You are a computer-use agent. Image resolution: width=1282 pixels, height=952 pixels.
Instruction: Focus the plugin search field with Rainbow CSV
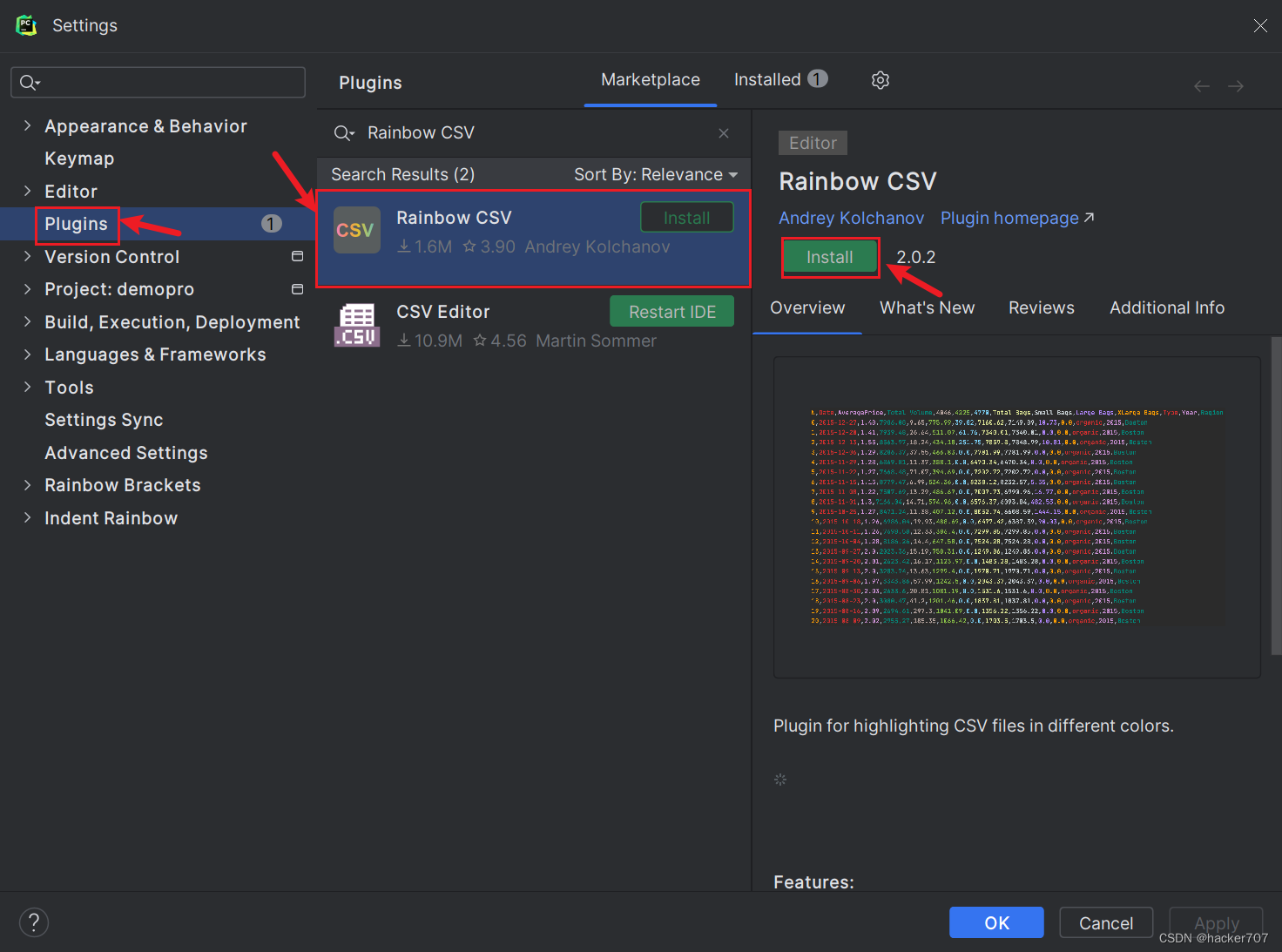pos(533,133)
